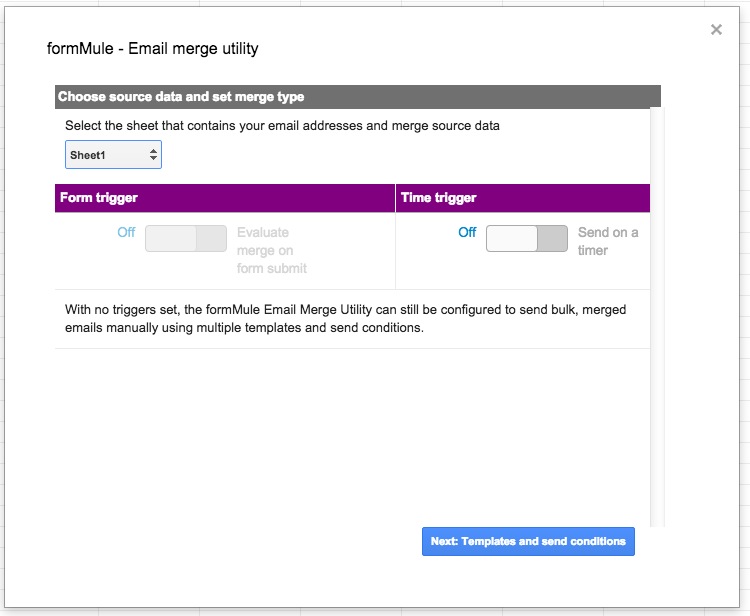Toggle the Form trigger switch
Viewport: 750px width, 616px height.
(186, 238)
